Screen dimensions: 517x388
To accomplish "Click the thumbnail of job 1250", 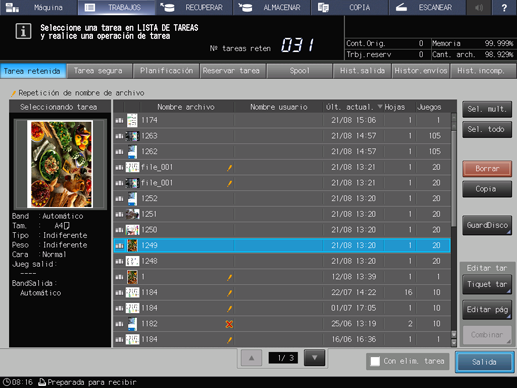I will point(132,230).
